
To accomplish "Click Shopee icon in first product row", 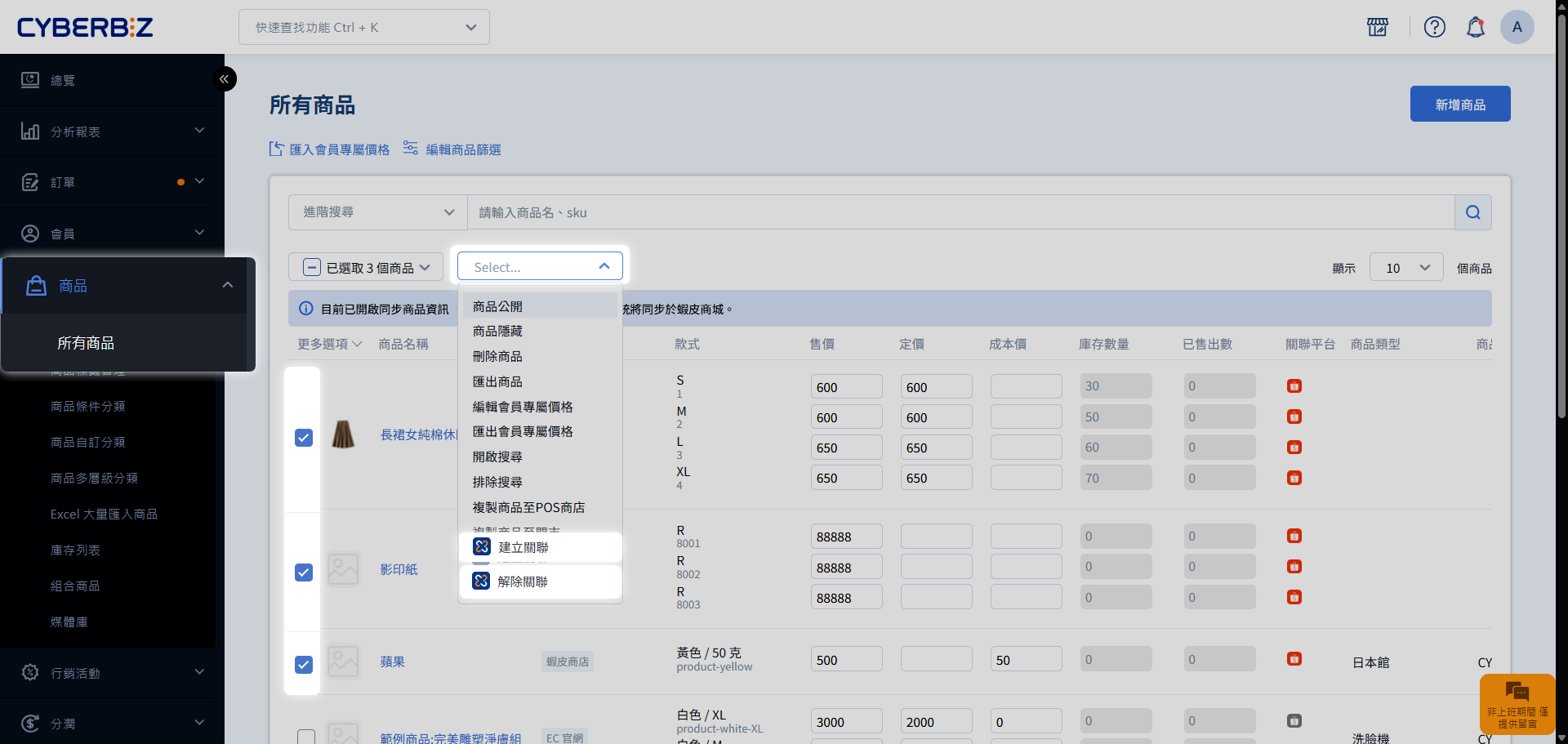I will pos(1294,386).
